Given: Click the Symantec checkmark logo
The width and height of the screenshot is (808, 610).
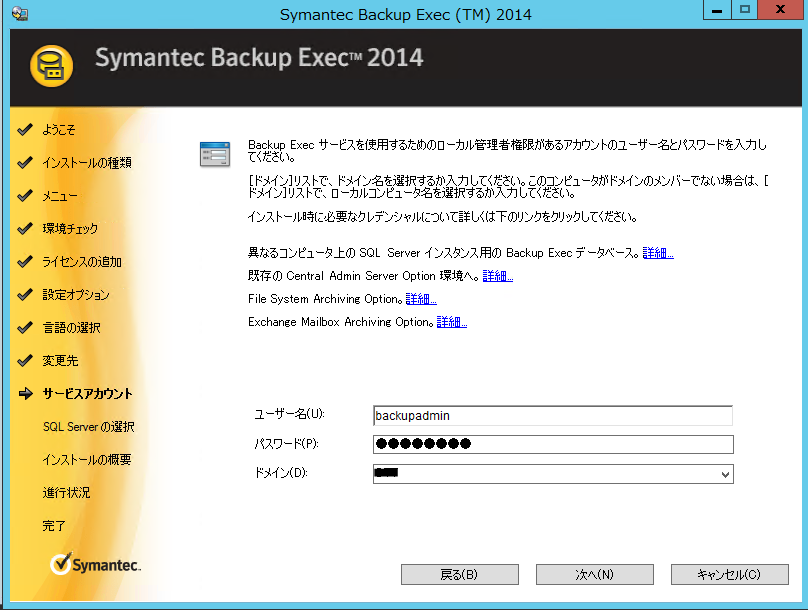Looking at the screenshot, I should click(x=95, y=565).
